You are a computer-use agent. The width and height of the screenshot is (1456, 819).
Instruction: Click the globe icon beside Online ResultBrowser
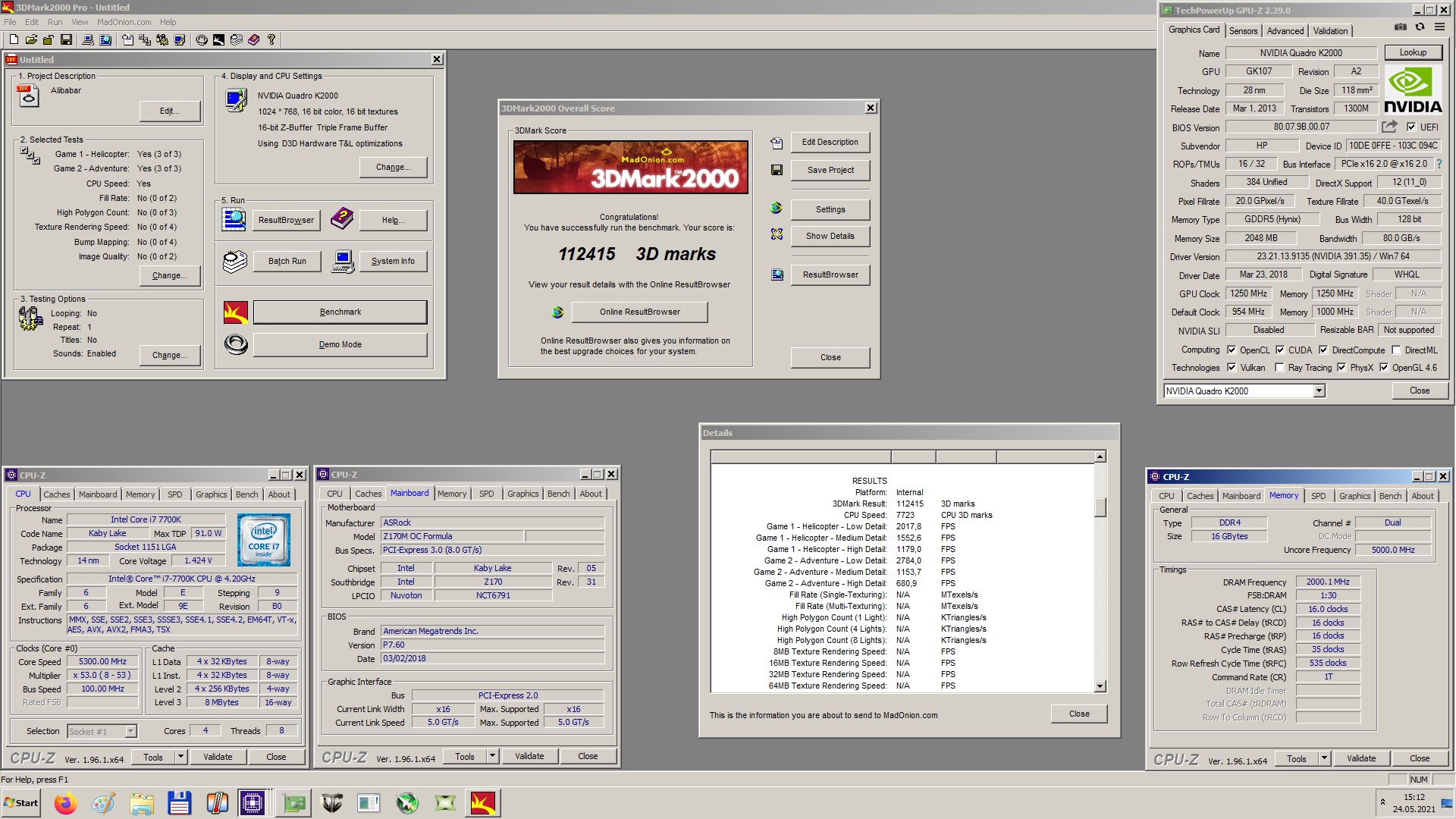[x=557, y=312]
